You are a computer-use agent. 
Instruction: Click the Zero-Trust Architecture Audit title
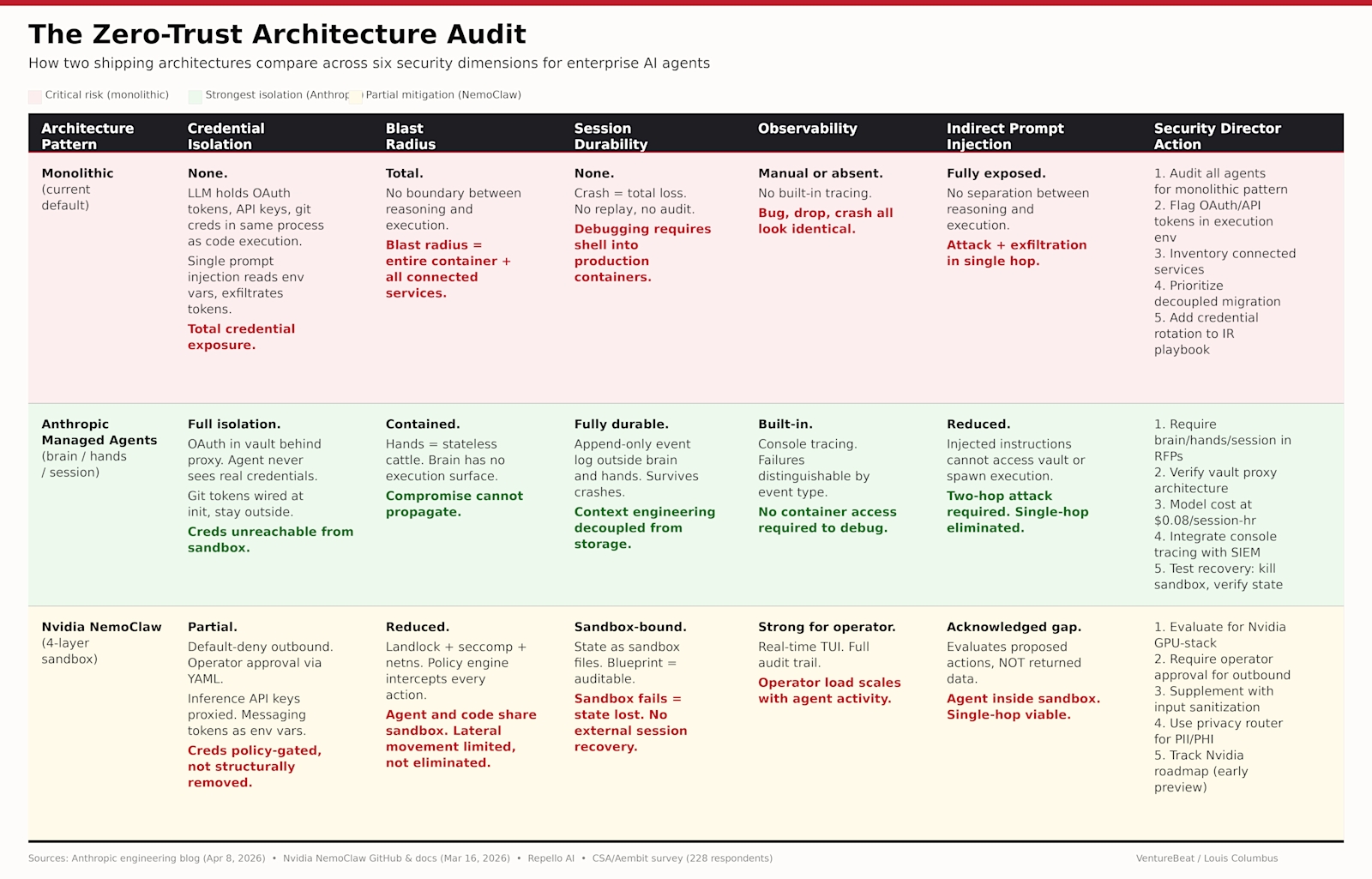[x=277, y=34]
